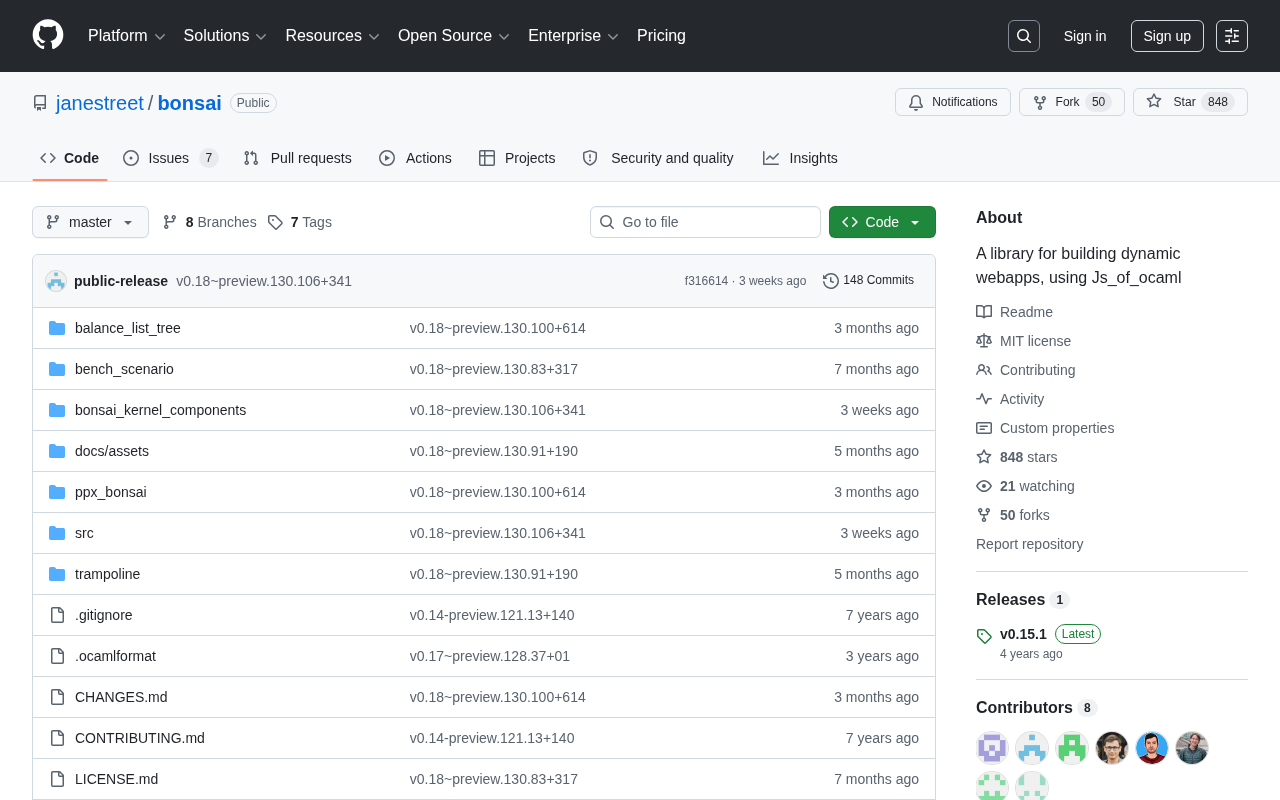
Task: Click the CONTRIBUTING.md file icon
Action: (57, 738)
